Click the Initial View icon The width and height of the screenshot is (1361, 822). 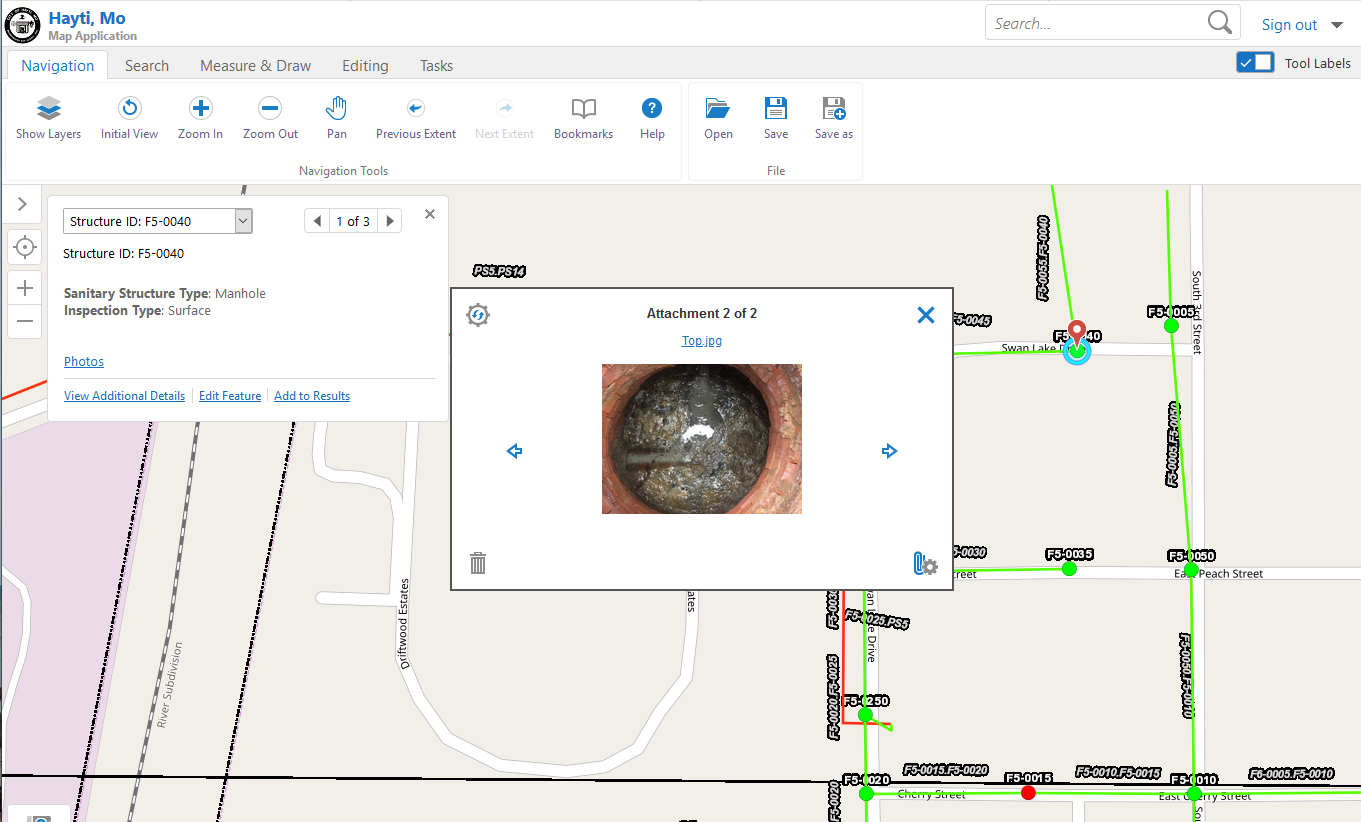(129, 118)
